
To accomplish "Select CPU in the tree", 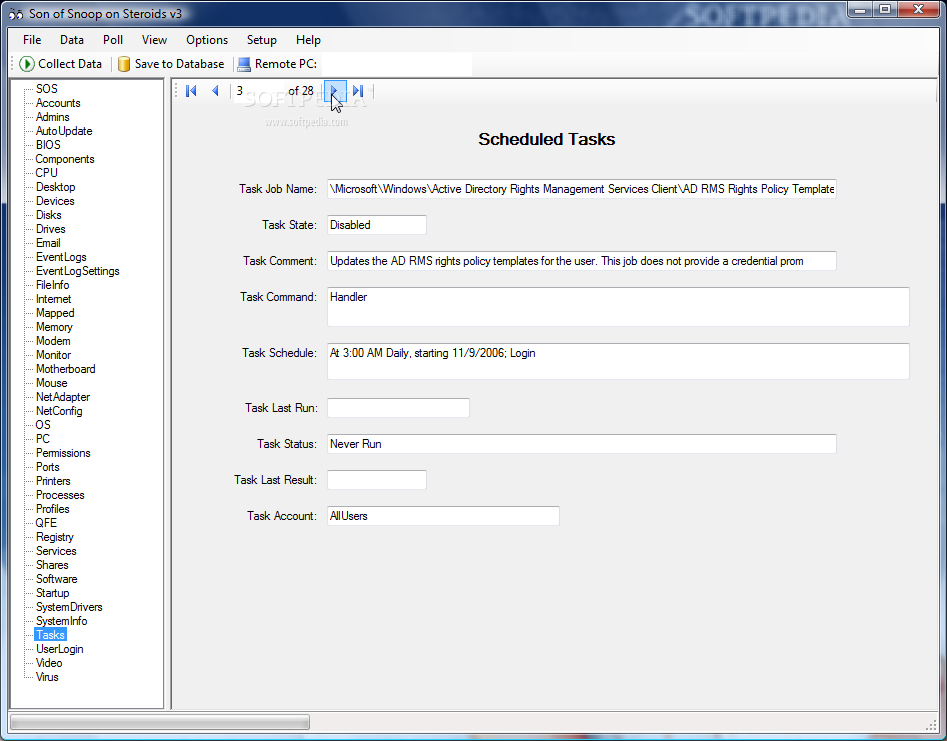I will 47,173.
